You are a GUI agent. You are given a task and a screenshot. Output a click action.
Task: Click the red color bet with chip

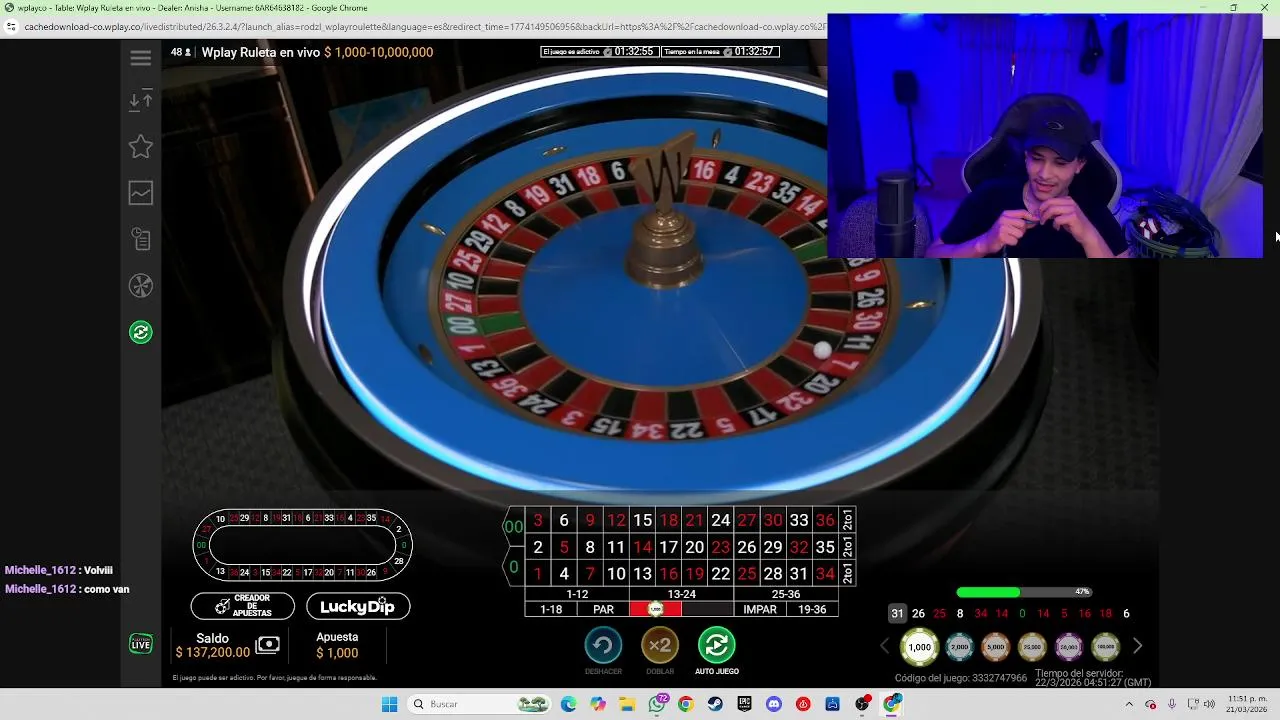pyautogui.click(x=655, y=609)
